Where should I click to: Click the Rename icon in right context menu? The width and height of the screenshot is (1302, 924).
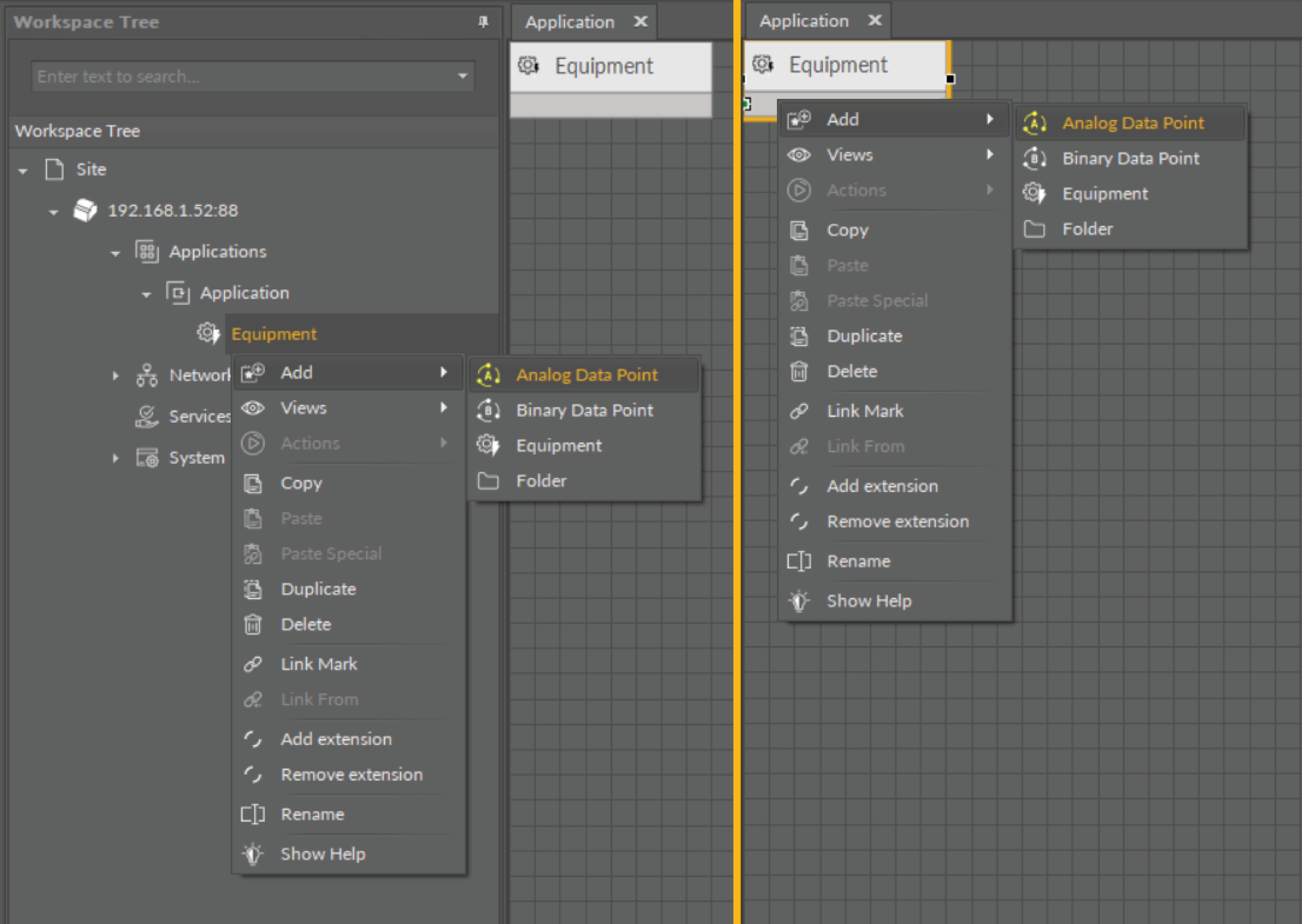click(799, 562)
